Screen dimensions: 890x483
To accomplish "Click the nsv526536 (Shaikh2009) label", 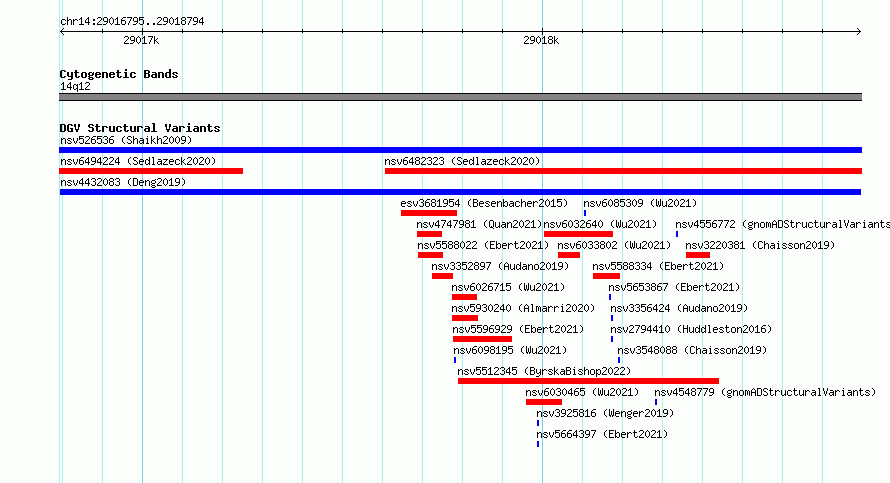I will pos(126,140).
